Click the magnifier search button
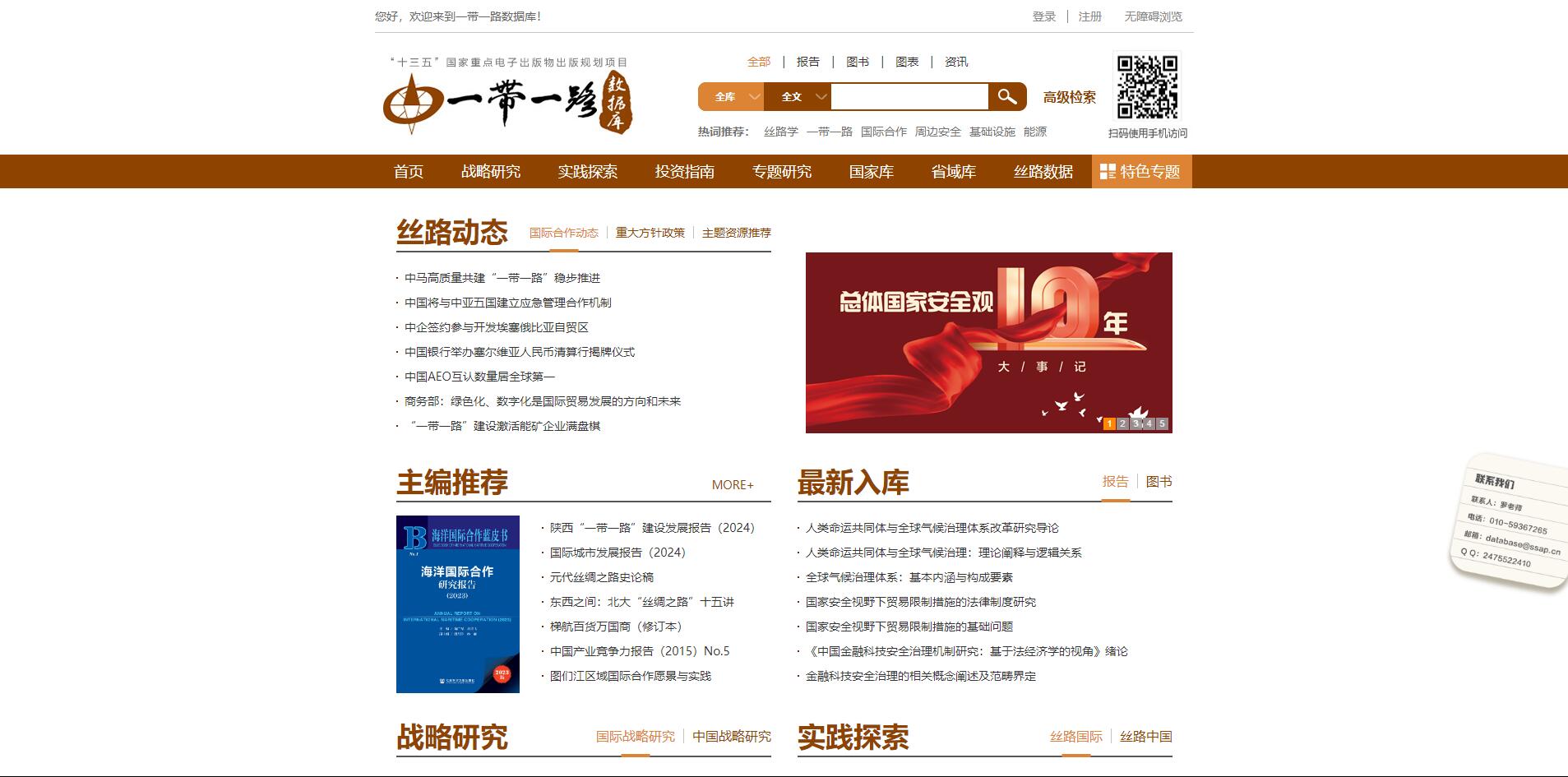Screen dimensions: 1568x777 coord(1006,97)
